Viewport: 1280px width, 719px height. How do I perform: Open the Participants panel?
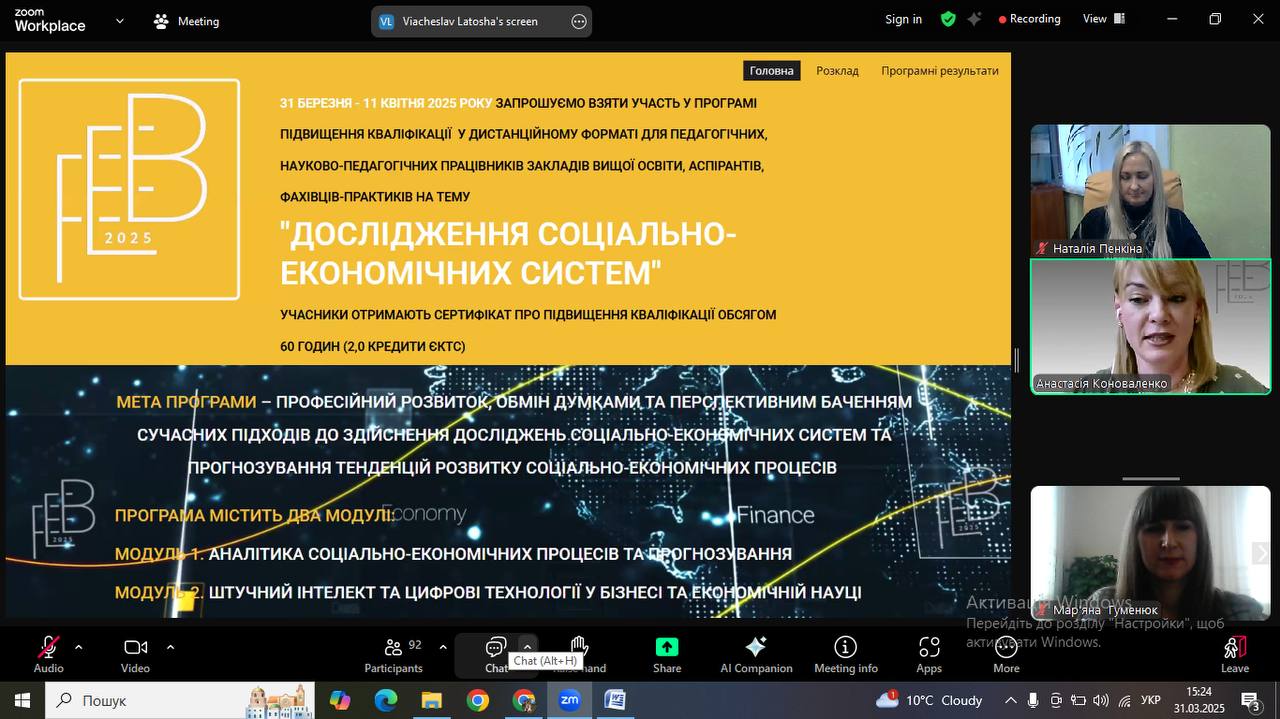[x=393, y=654]
